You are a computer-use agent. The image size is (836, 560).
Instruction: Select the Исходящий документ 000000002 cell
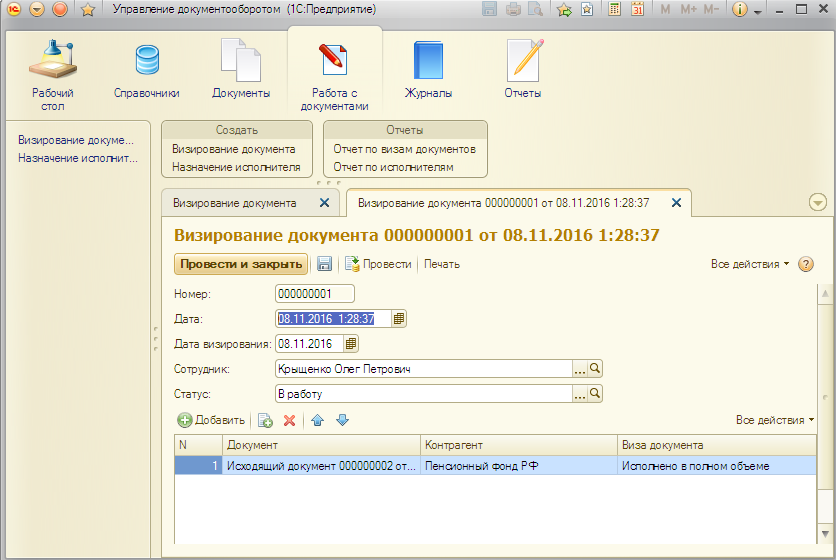(321, 466)
